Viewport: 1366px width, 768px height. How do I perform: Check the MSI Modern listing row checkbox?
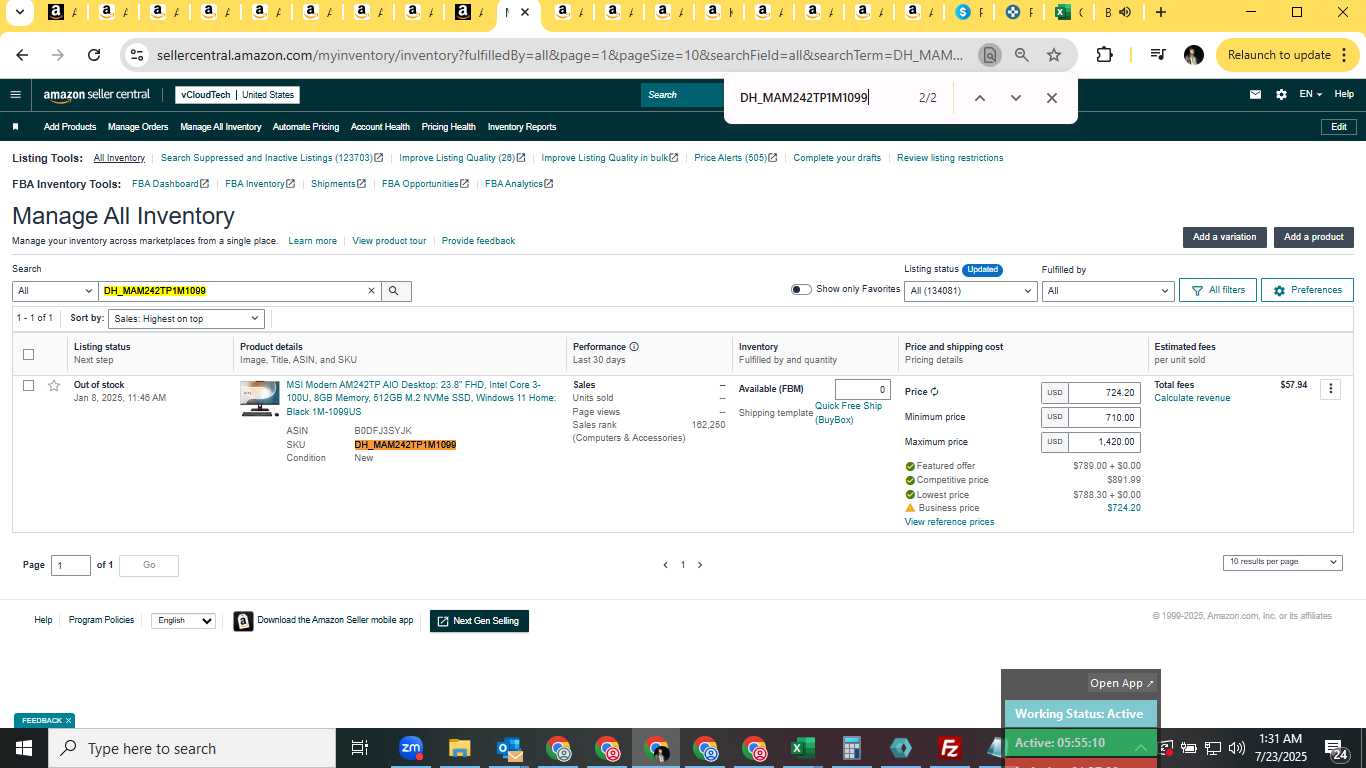point(28,386)
